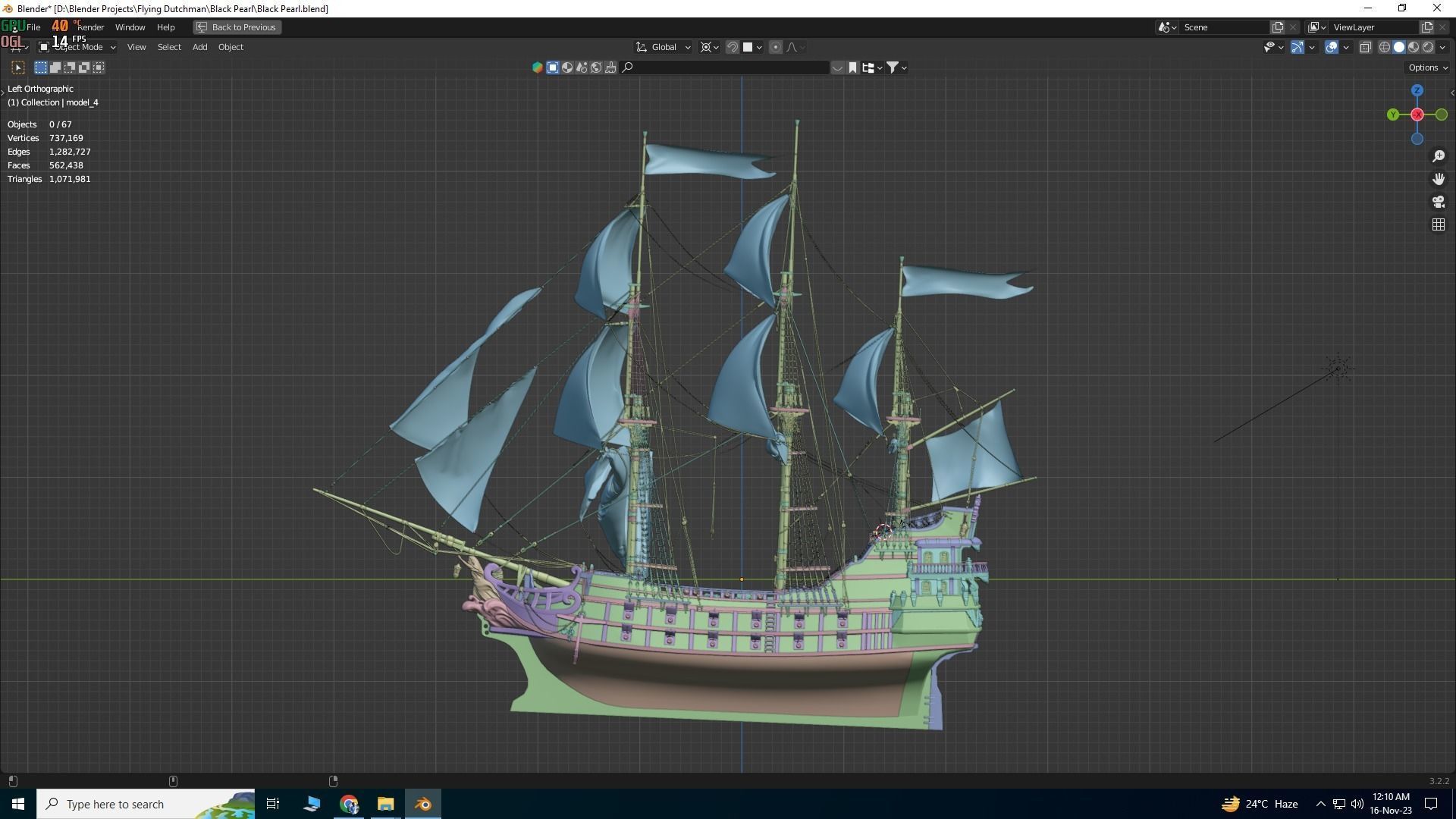Open the overlays options dropdown arrow
The width and height of the screenshot is (1456, 819).
(x=1346, y=47)
